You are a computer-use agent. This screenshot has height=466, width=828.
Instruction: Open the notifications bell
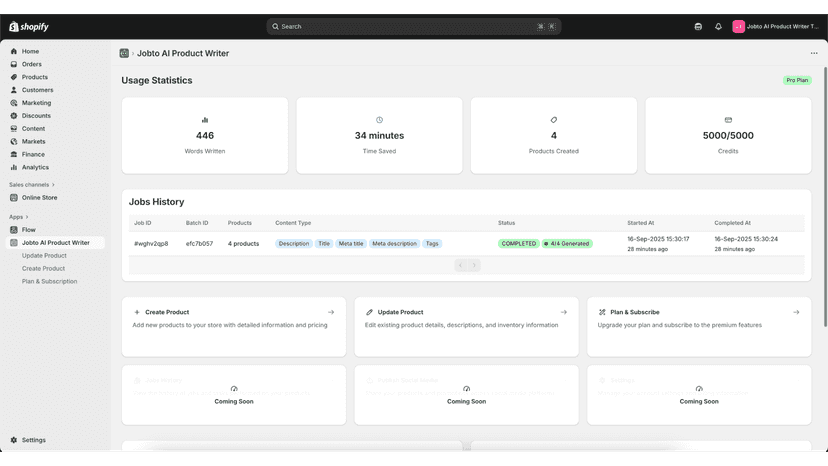(718, 26)
